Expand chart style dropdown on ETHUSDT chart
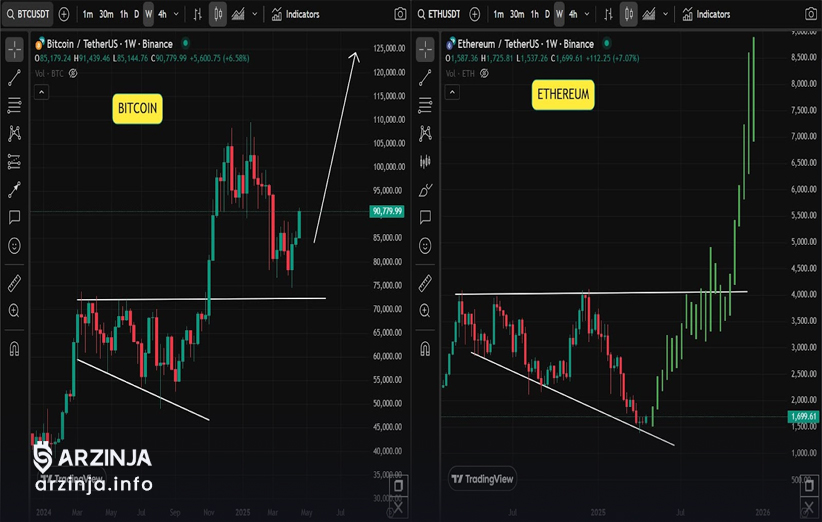The image size is (822, 522). click(665, 14)
